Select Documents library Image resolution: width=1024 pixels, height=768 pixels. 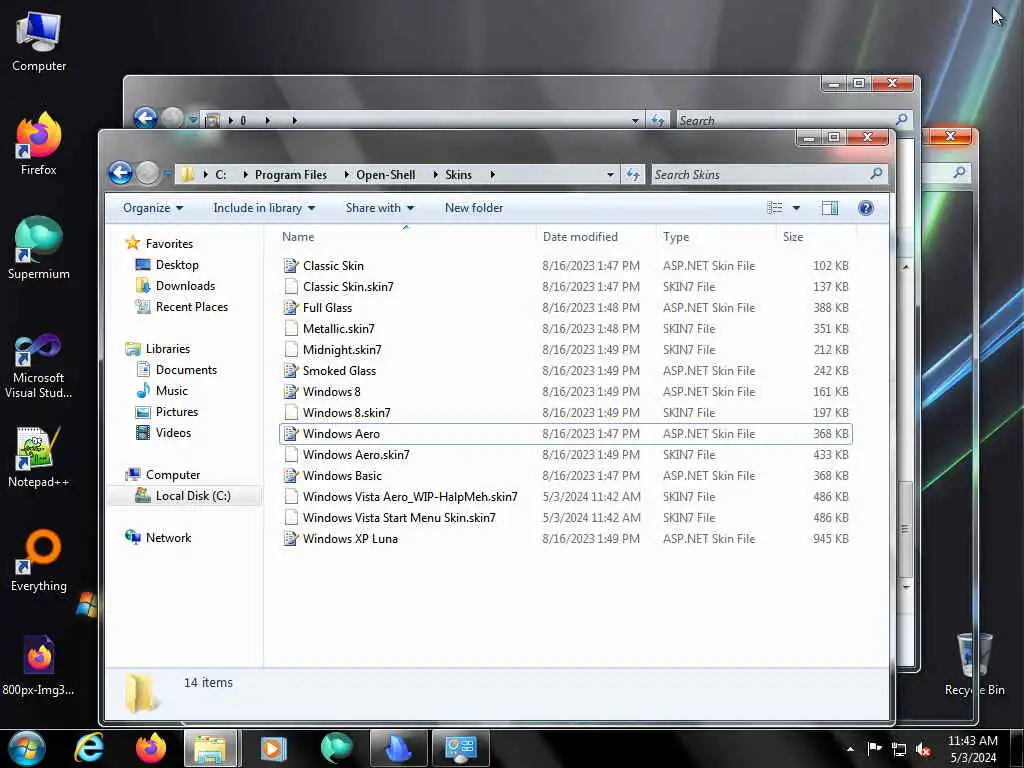coord(186,370)
